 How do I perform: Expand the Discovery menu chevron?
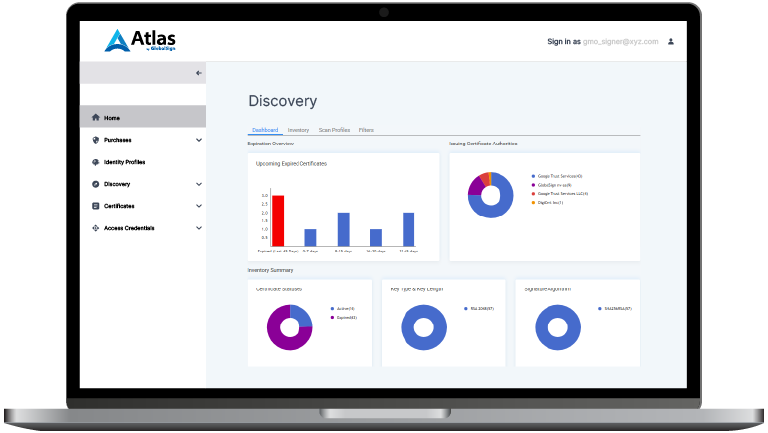click(x=199, y=184)
